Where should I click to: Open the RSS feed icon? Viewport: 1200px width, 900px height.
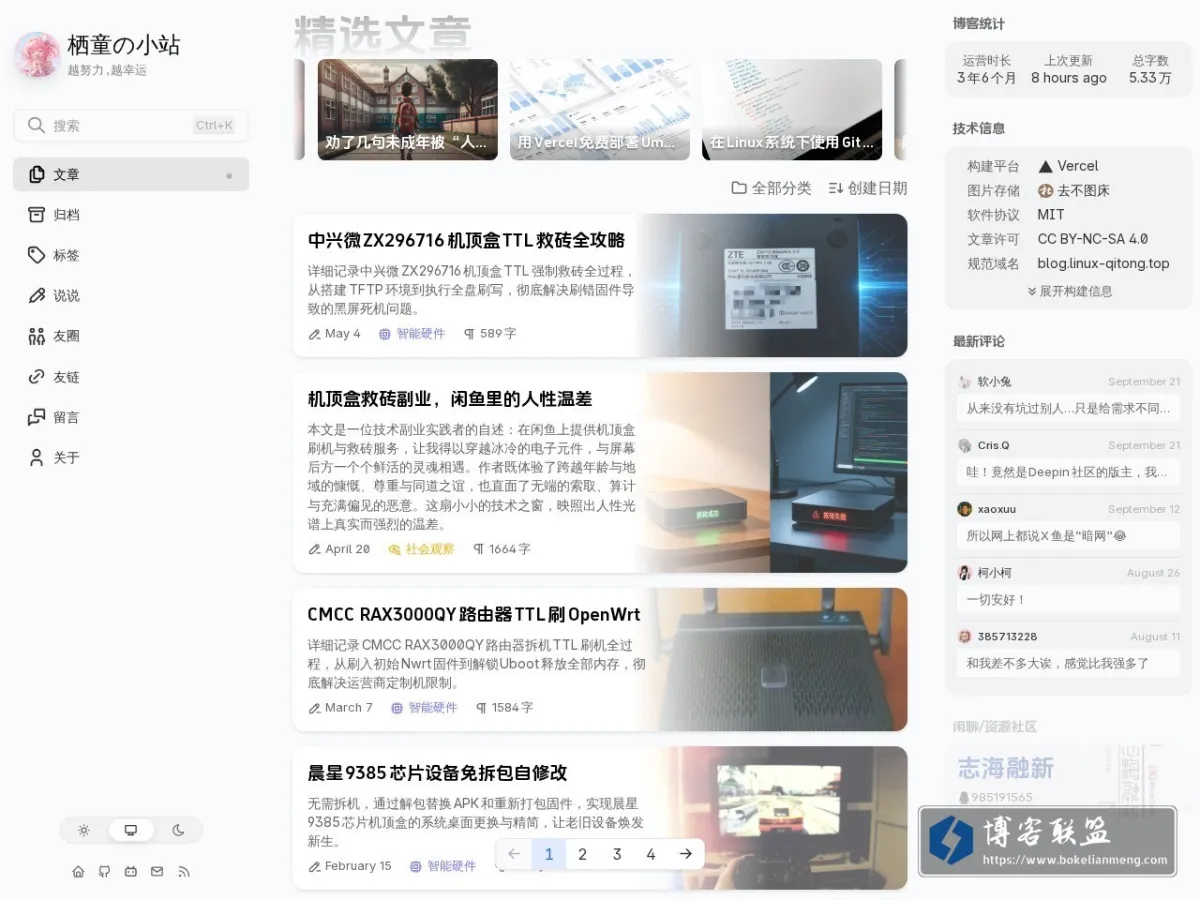click(x=184, y=872)
